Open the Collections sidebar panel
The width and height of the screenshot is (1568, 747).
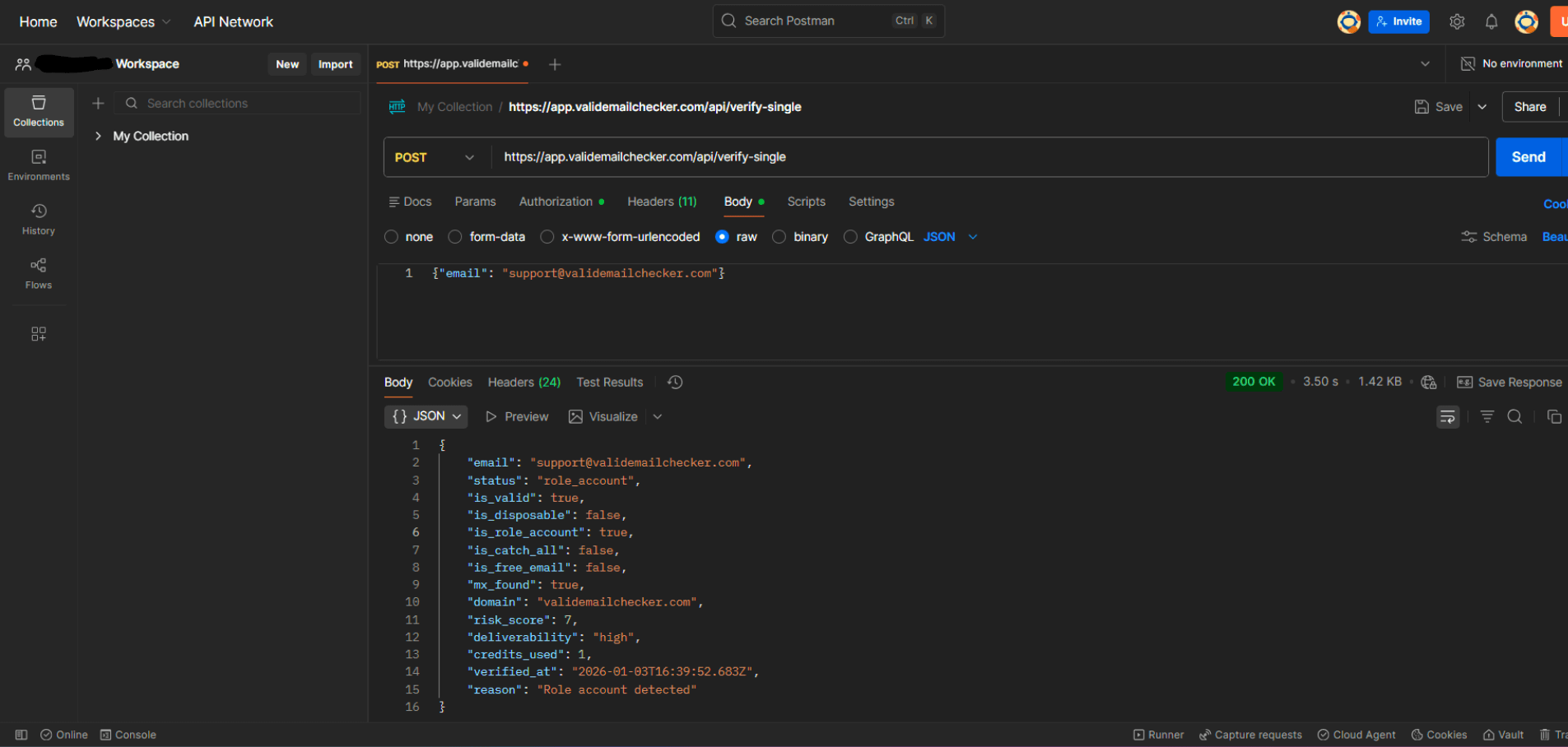(x=38, y=112)
